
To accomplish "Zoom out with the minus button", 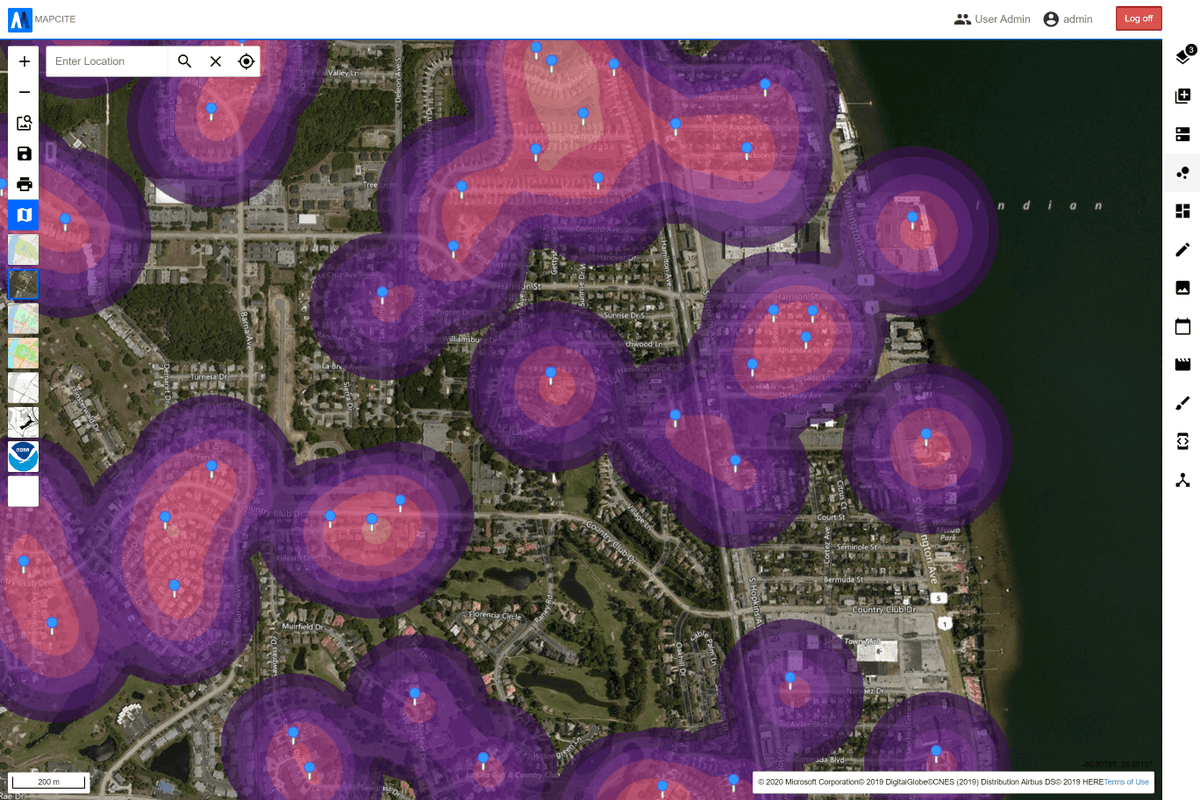I will [x=24, y=92].
